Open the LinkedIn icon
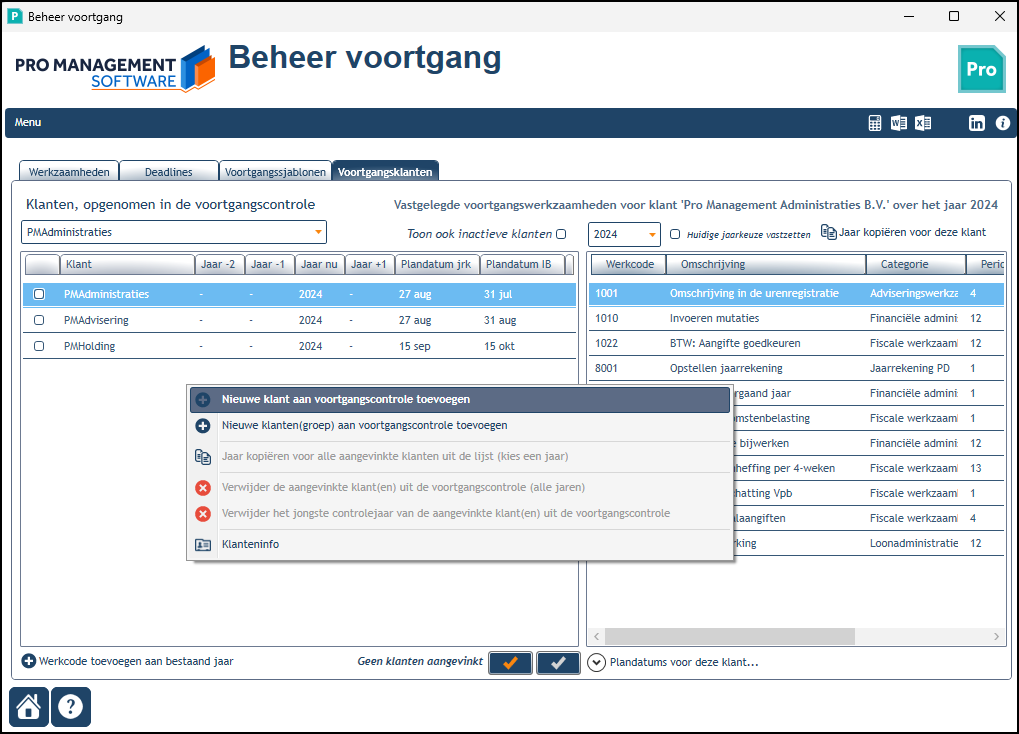Screen dimensions: 1019x734 (x=976, y=123)
